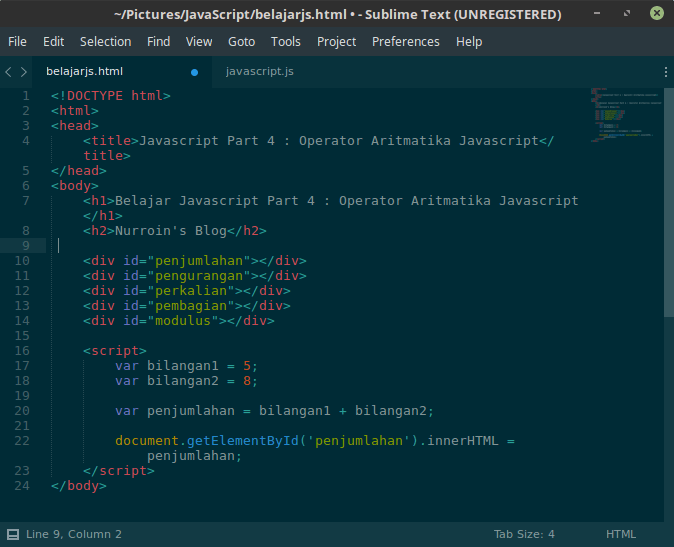Click the closing h1 tag
This screenshot has height=547, width=674.
tap(103, 216)
